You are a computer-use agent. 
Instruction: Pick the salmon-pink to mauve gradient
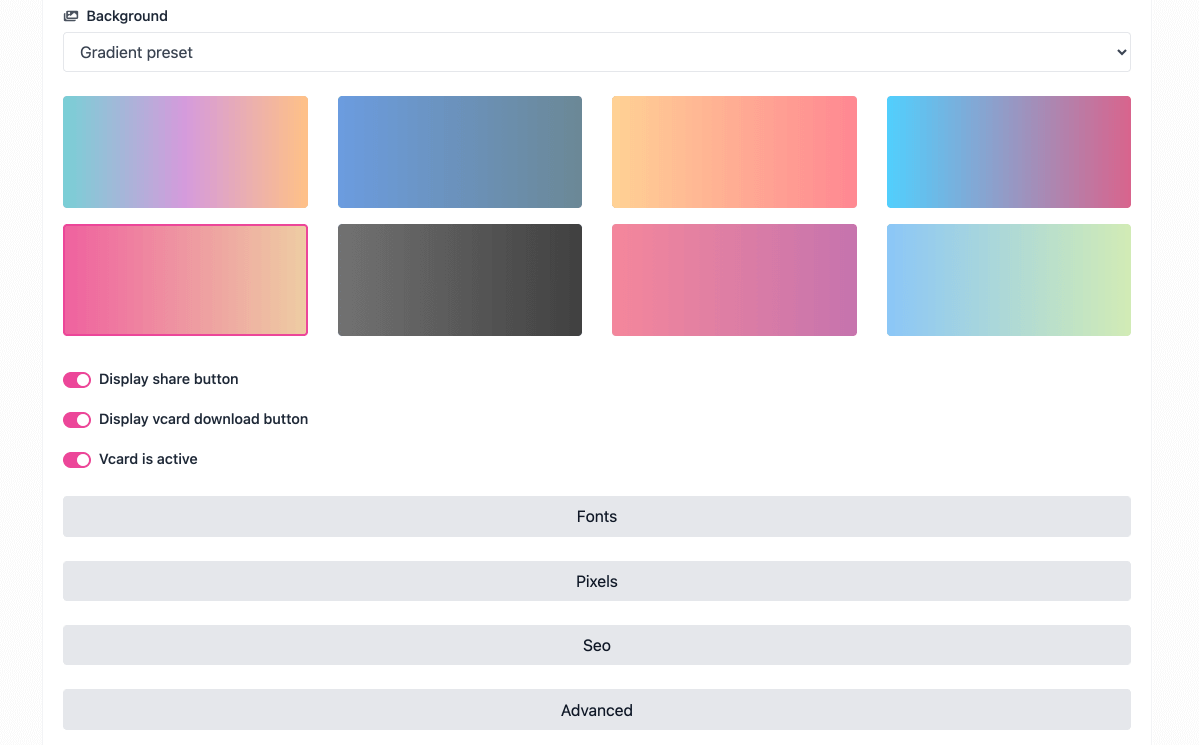click(x=734, y=280)
